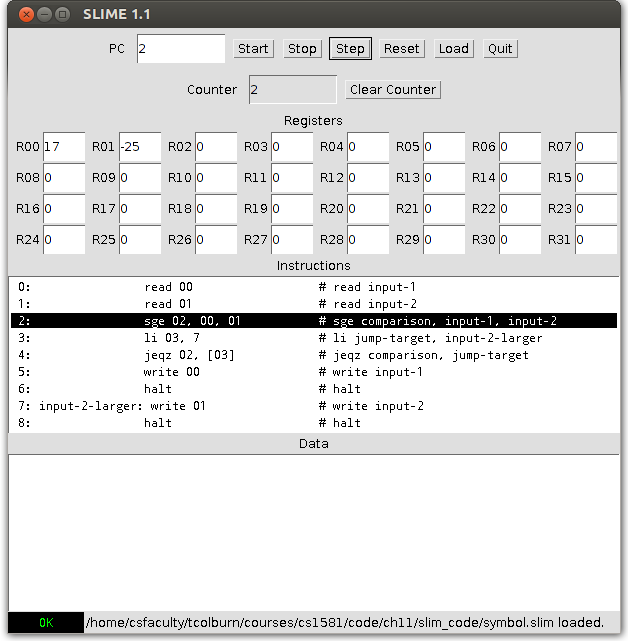Select the R02 register field
Viewport: 628px width, 641px height.
pos(216,147)
